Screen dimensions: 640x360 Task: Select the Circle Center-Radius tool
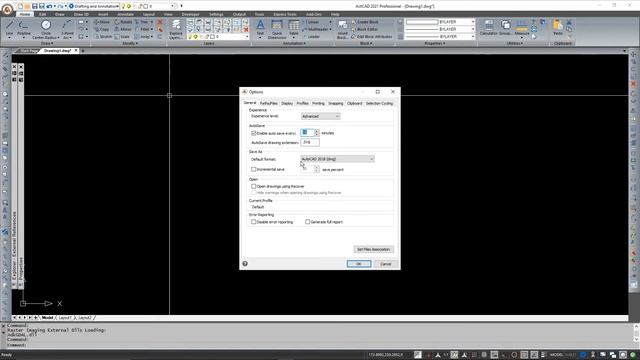(46, 29)
